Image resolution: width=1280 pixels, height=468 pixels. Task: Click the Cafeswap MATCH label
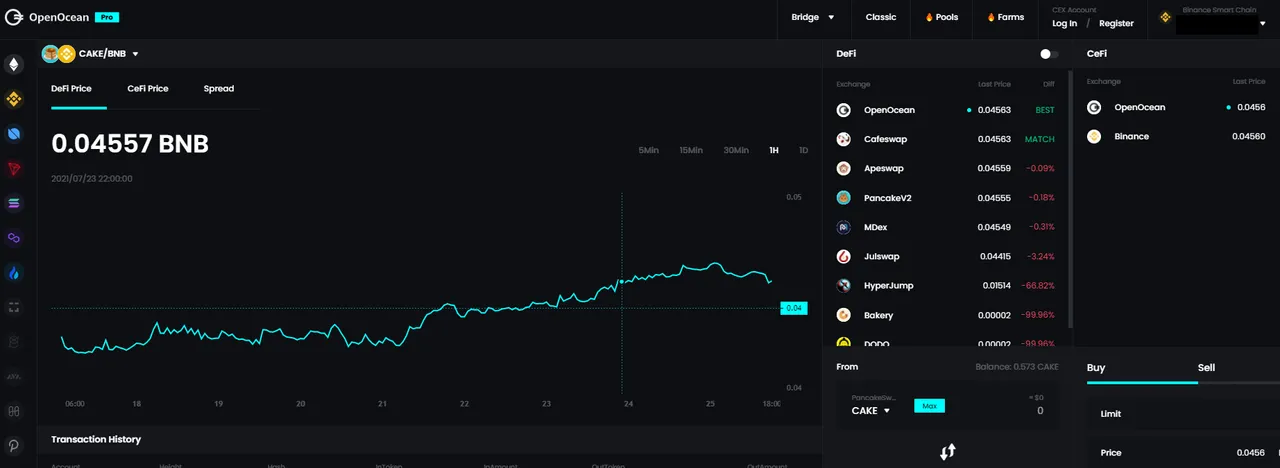point(1040,139)
